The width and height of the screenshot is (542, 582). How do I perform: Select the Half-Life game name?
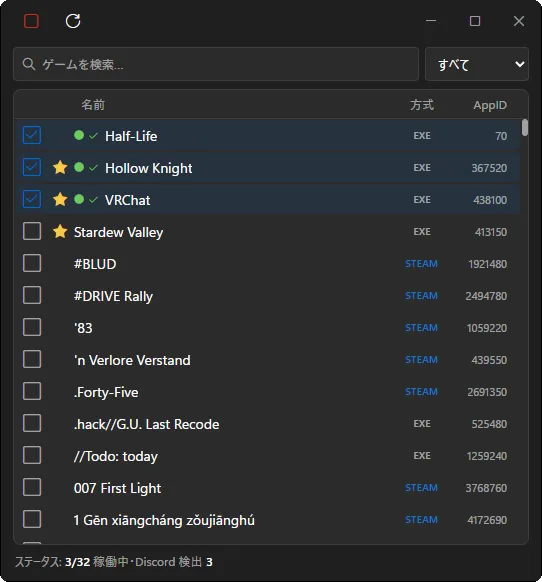tap(131, 136)
